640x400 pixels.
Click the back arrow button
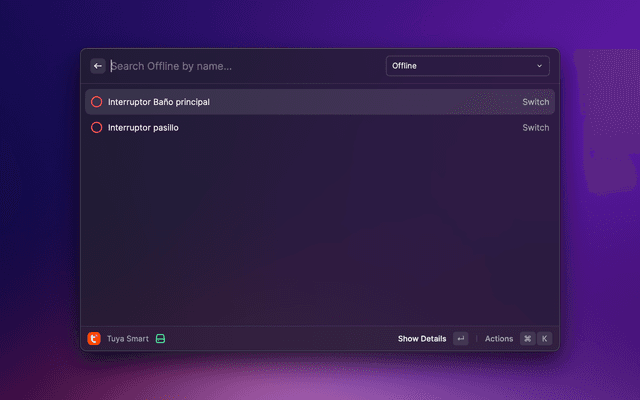coord(98,66)
